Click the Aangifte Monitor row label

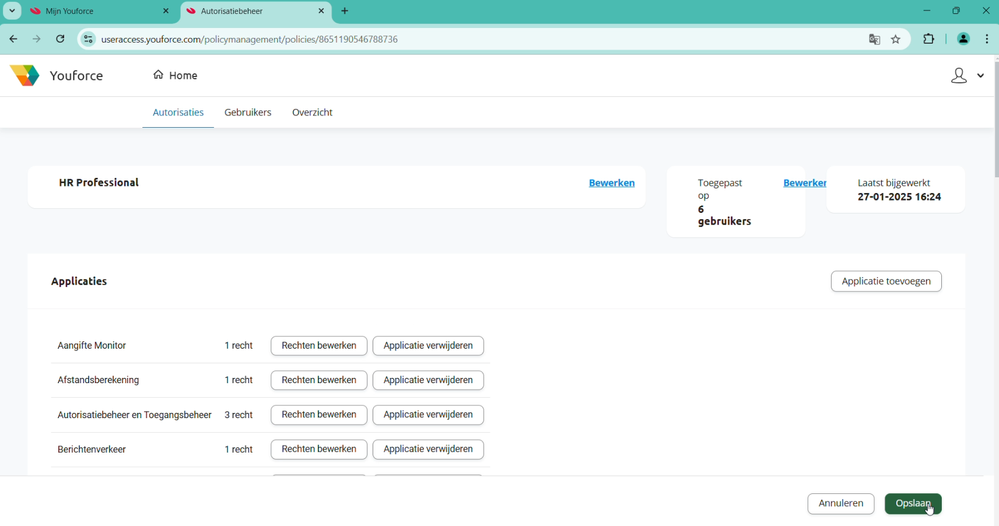(x=92, y=345)
